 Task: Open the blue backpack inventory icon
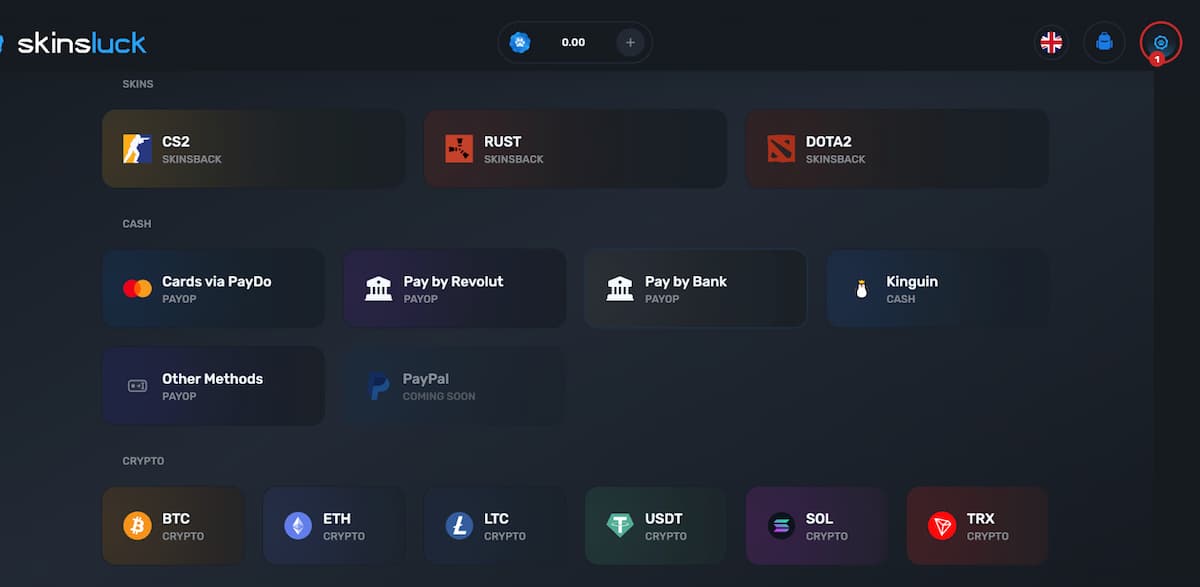(1105, 42)
